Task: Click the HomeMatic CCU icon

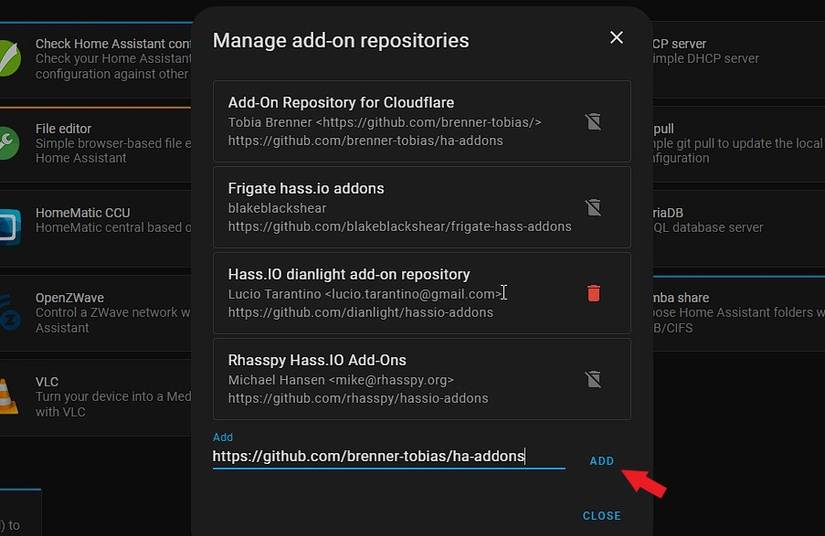Action: coord(8,227)
